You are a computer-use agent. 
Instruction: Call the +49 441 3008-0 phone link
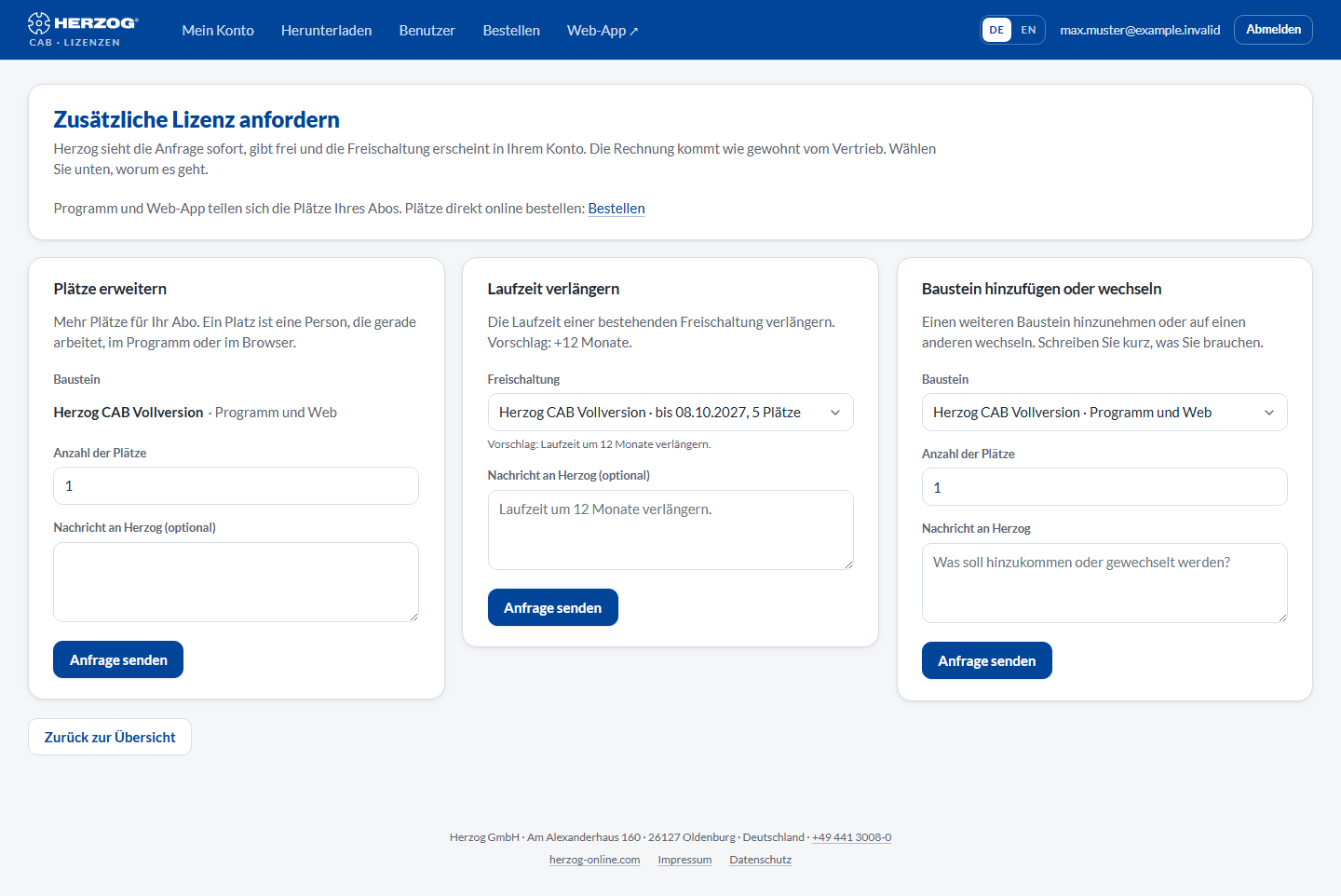(x=851, y=837)
